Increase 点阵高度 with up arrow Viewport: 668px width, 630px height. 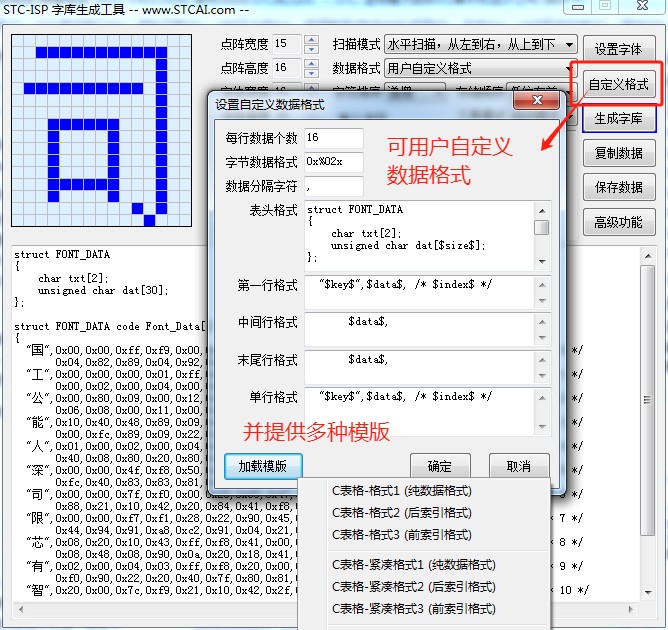pyautogui.click(x=312, y=64)
